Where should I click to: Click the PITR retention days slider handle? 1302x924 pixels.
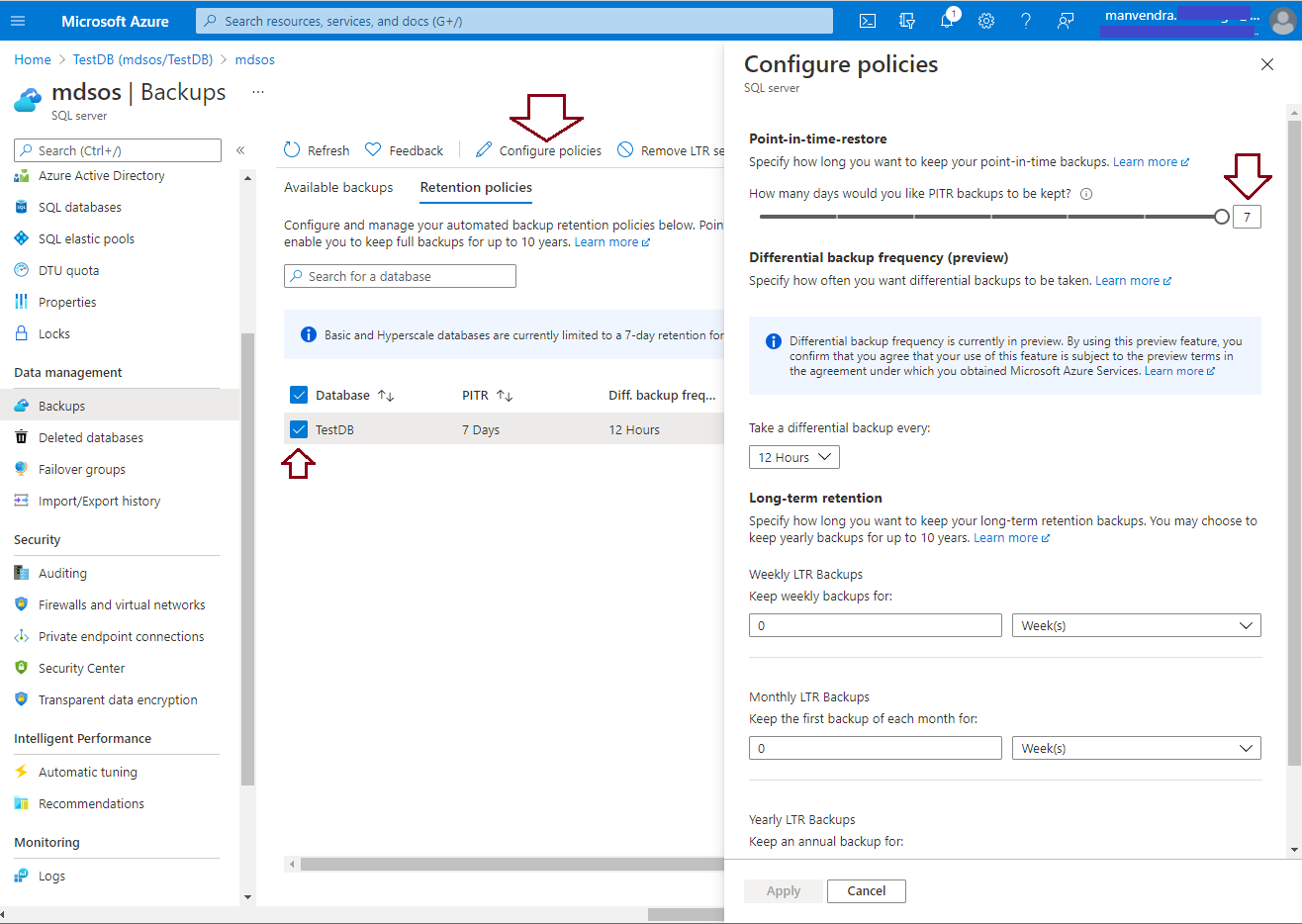coord(1222,217)
